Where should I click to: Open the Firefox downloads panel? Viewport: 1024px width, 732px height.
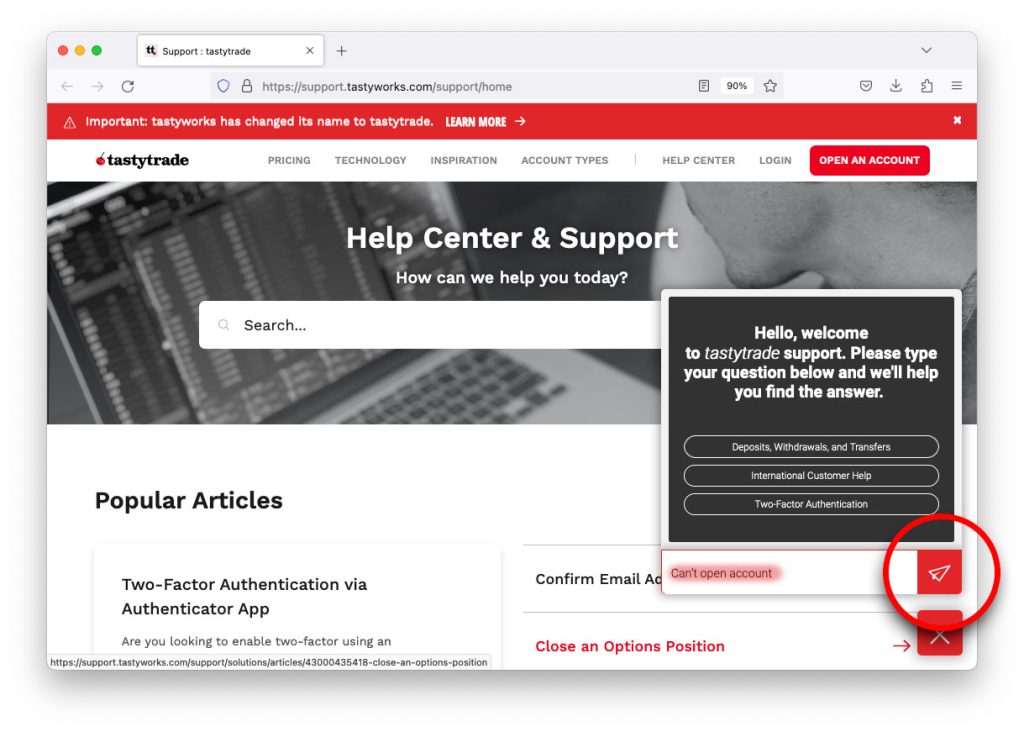896,86
